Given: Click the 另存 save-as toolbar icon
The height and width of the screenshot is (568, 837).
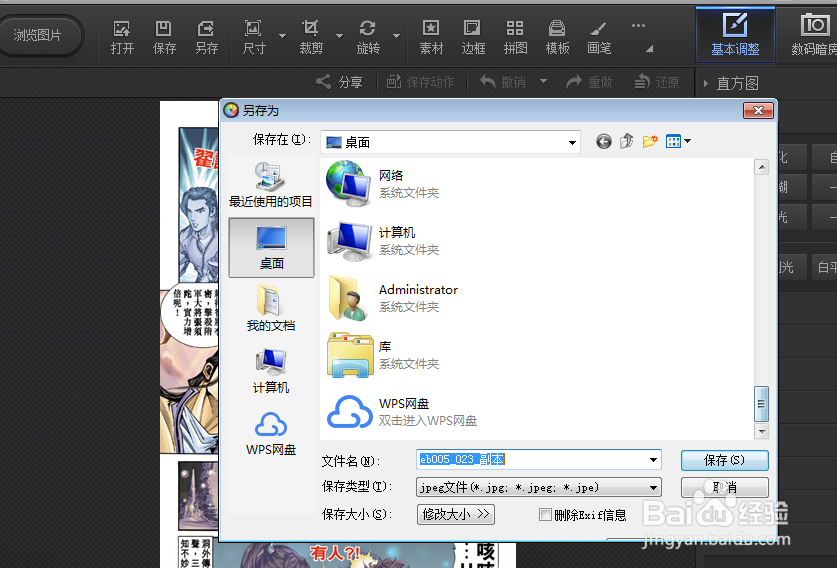Looking at the screenshot, I should 206,37.
